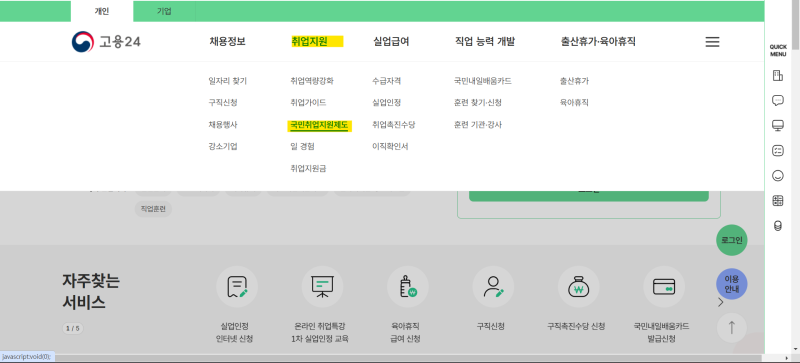
Task: Click the 1 / 5 page indicator
Action: click(x=73, y=328)
